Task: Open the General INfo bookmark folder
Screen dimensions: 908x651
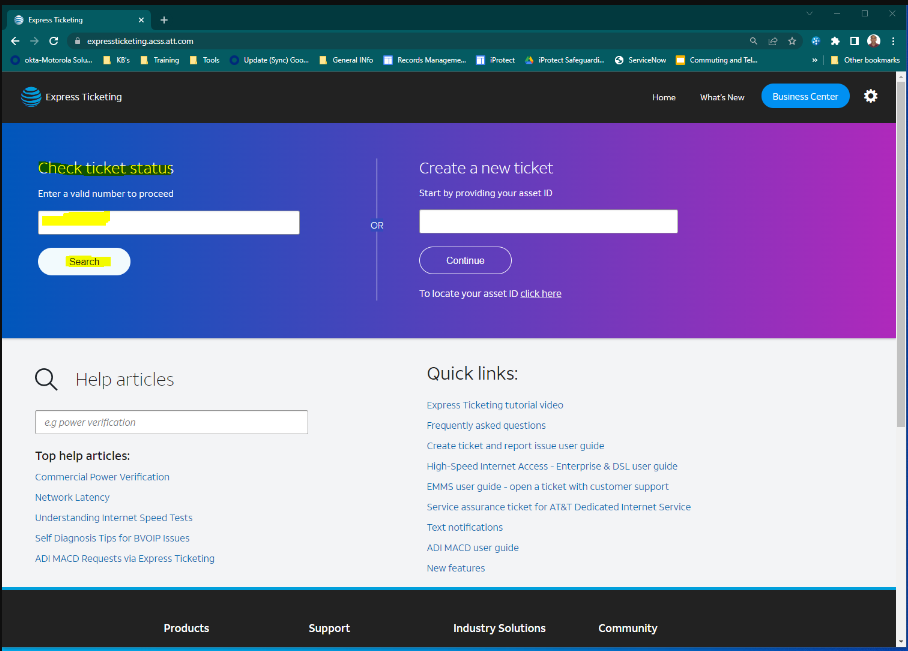Action: pyautogui.click(x=346, y=60)
